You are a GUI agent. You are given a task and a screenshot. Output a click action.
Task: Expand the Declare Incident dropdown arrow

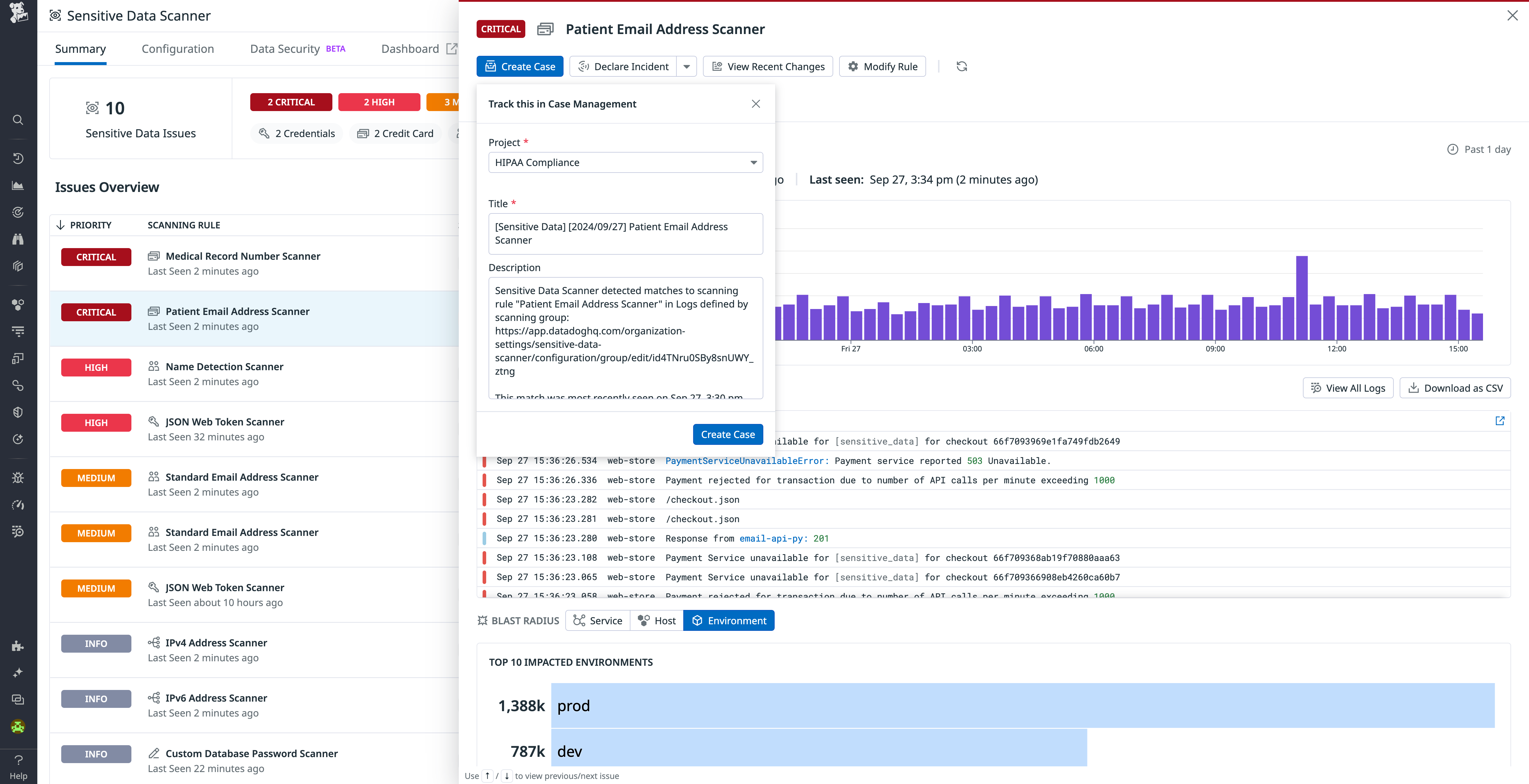(686, 66)
